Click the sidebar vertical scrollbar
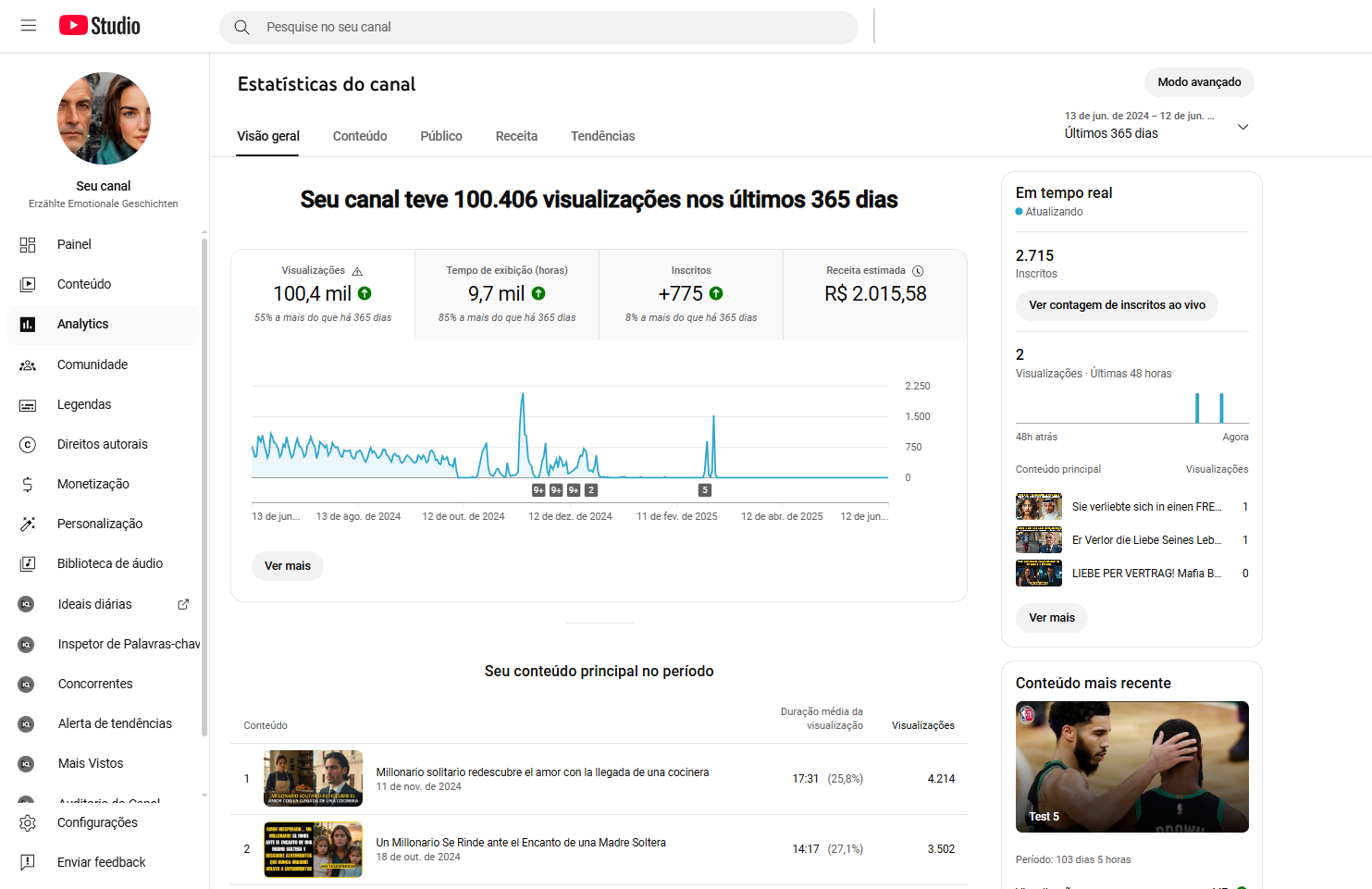This screenshot has height=889, width=1372. pos(204,486)
